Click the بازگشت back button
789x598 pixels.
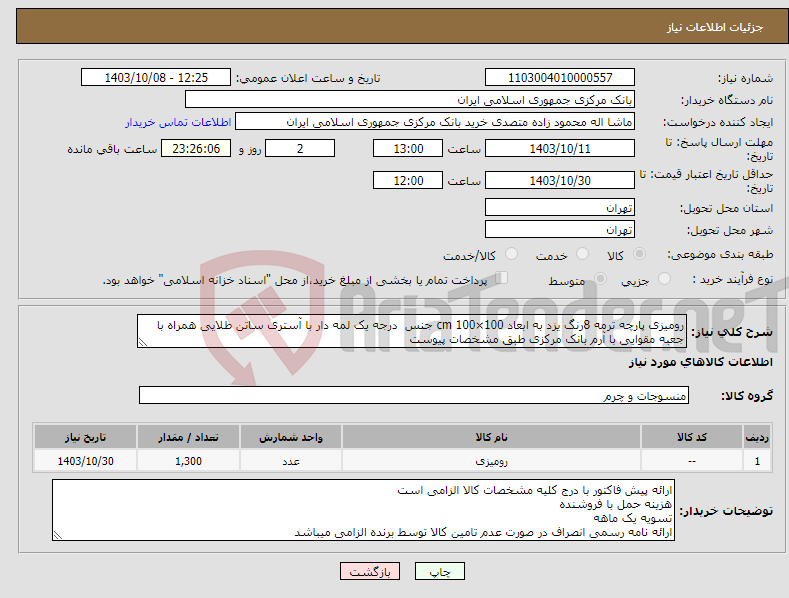pos(370,571)
